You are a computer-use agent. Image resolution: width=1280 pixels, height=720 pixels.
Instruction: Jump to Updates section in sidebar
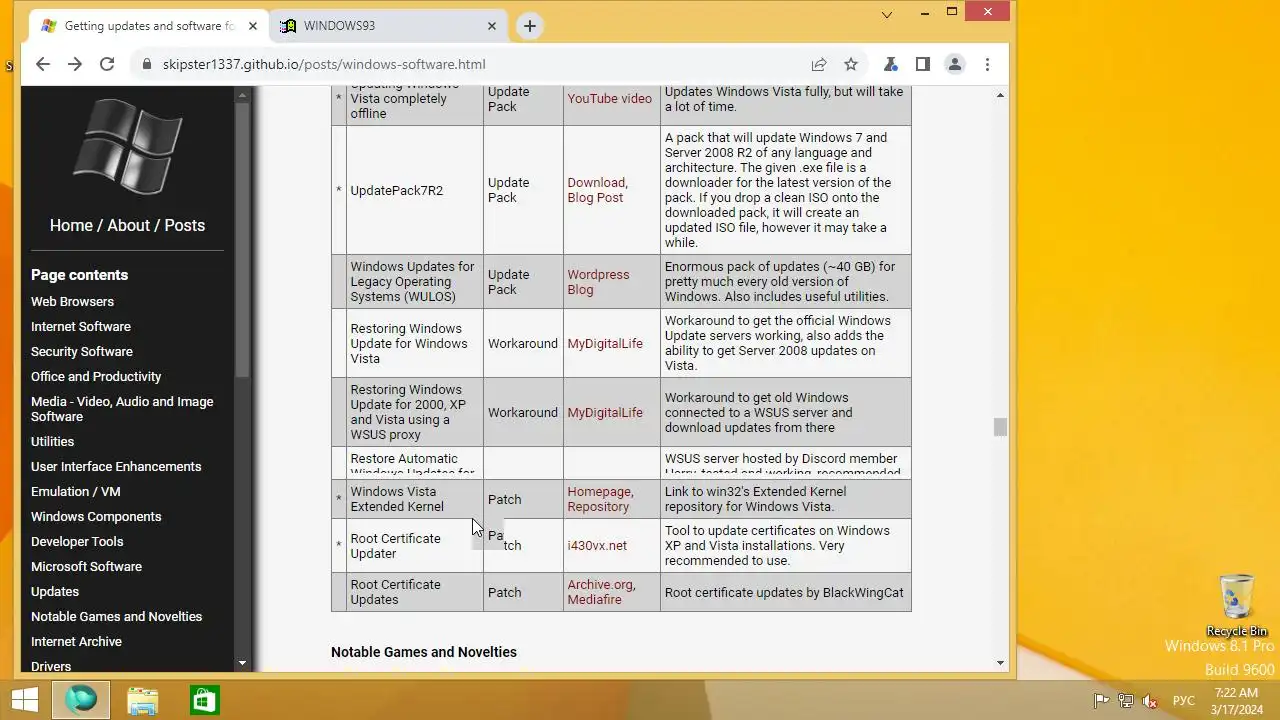tap(55, 591)
